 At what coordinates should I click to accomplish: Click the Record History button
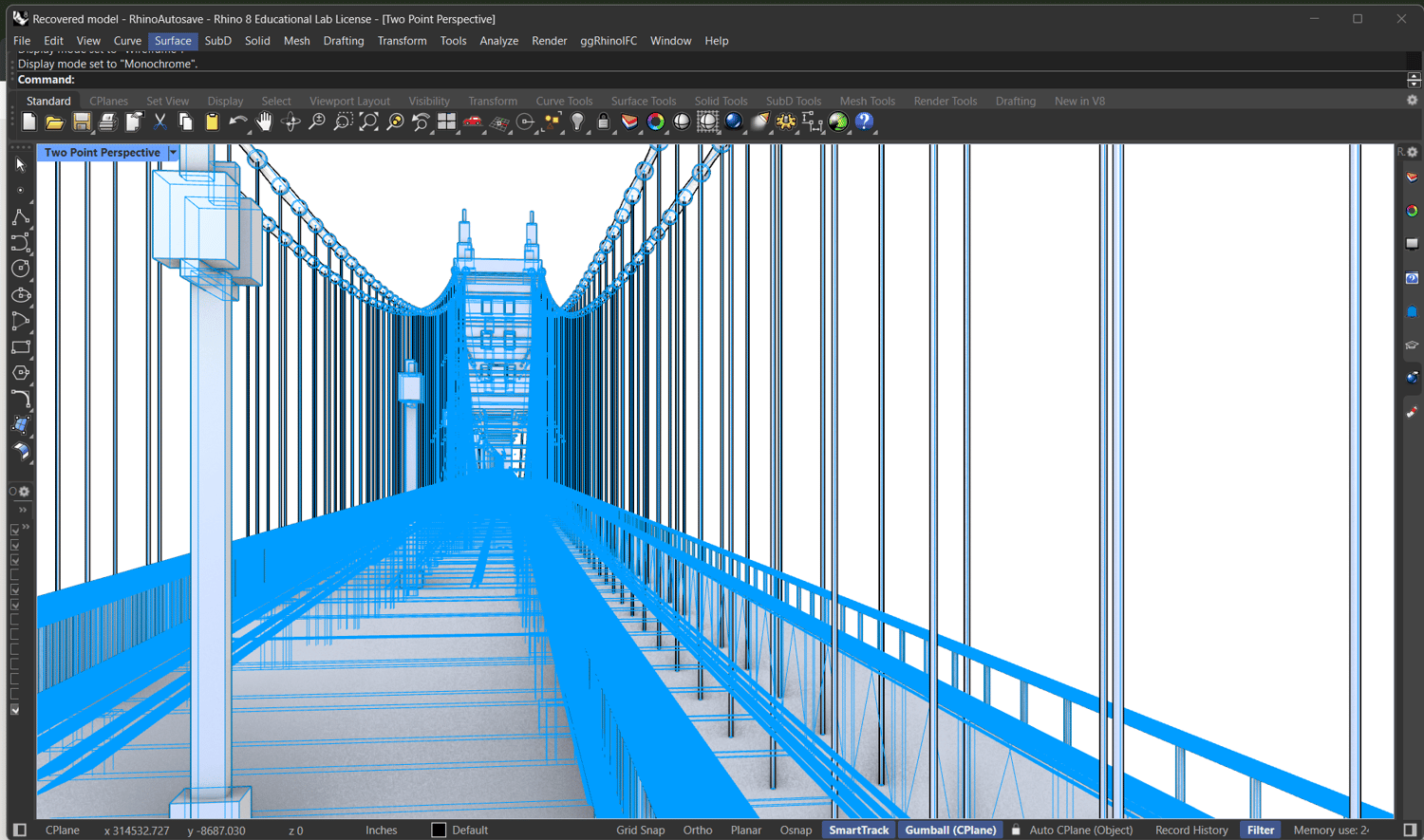[1190, 830]
